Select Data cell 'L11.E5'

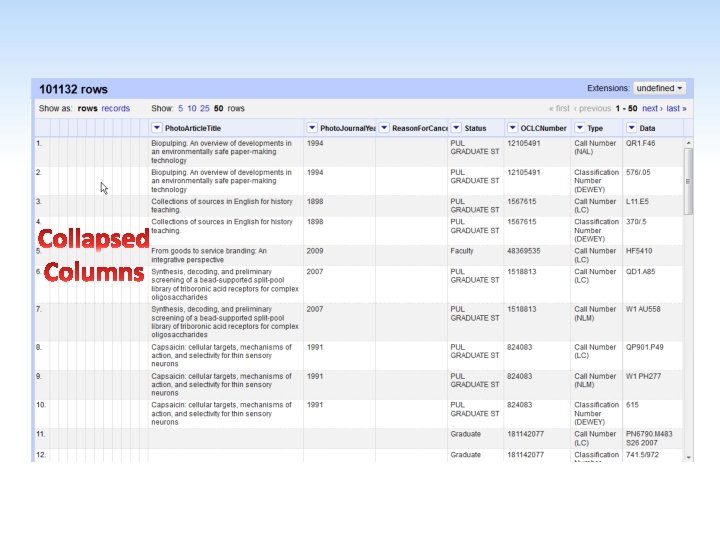tap(637, 201)
